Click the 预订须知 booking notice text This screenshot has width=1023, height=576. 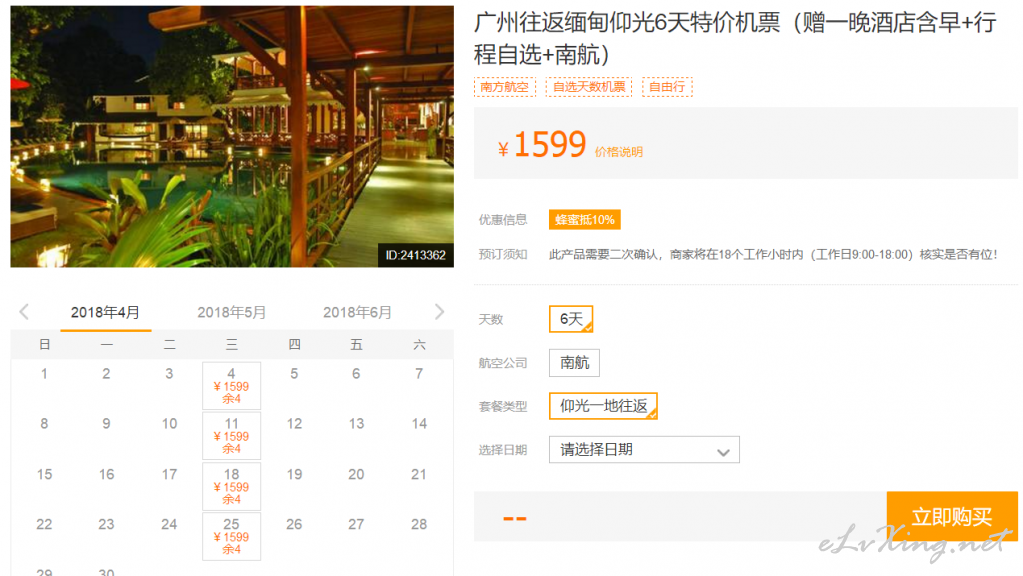[x=773, y=254]
